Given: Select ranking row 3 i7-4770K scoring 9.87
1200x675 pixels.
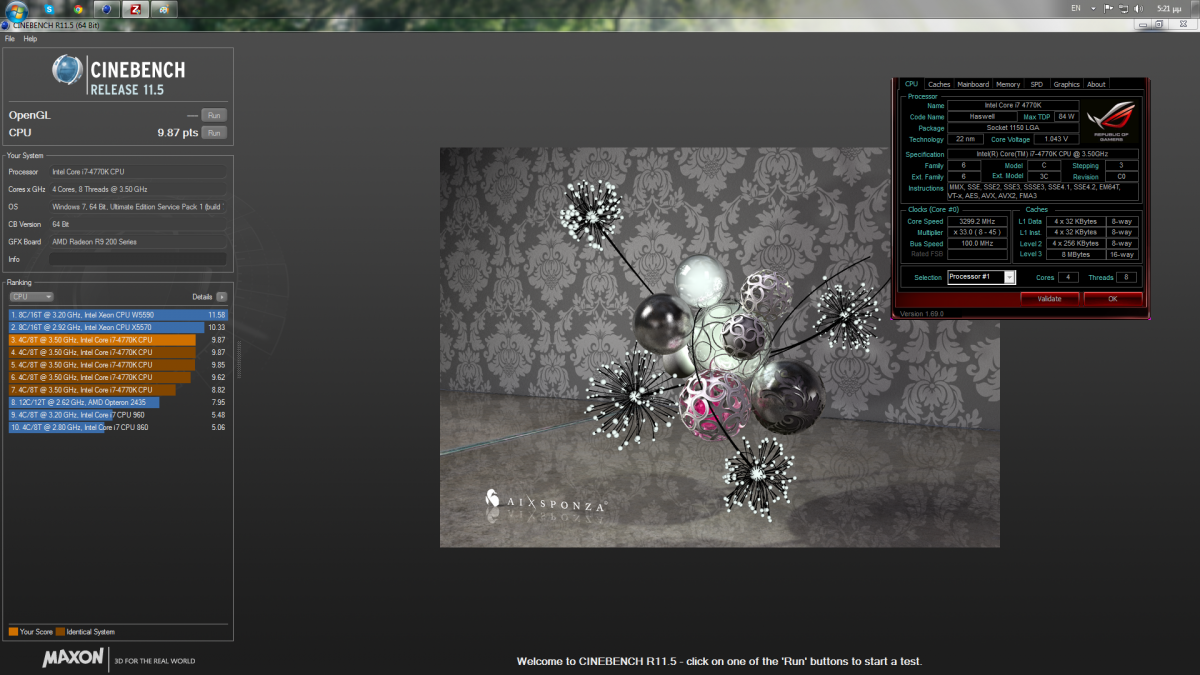Looking at the screenshot, I should [118, 340].
